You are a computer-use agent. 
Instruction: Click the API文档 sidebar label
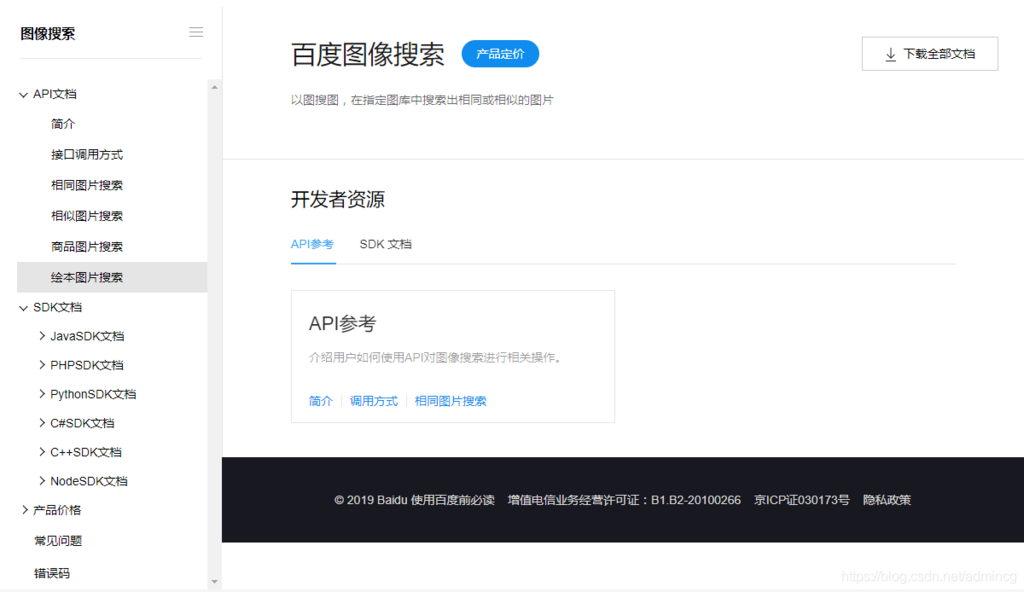coord(55,94)
